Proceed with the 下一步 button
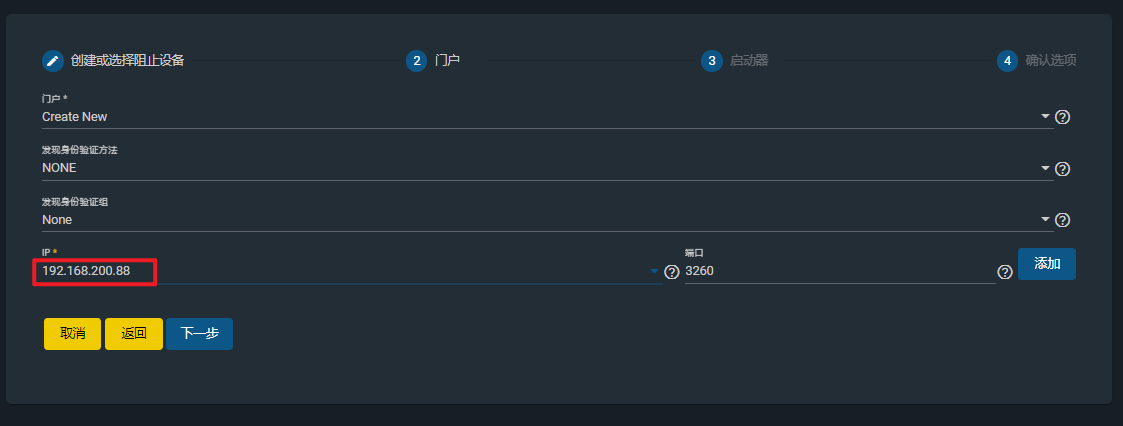1123x426 pixels. point(199,334)
